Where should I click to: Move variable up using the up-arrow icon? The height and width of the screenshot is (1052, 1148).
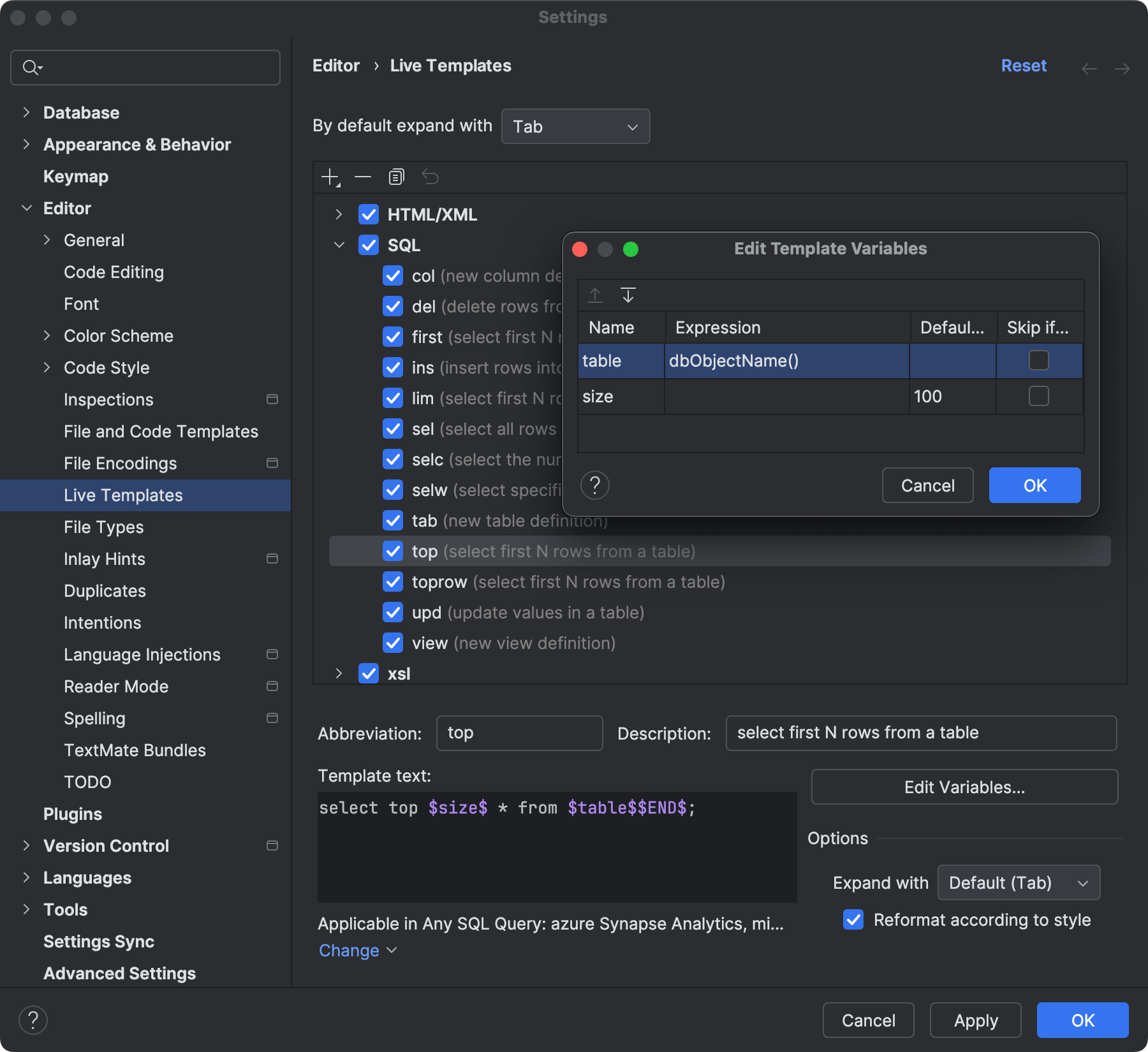(595, 295)
